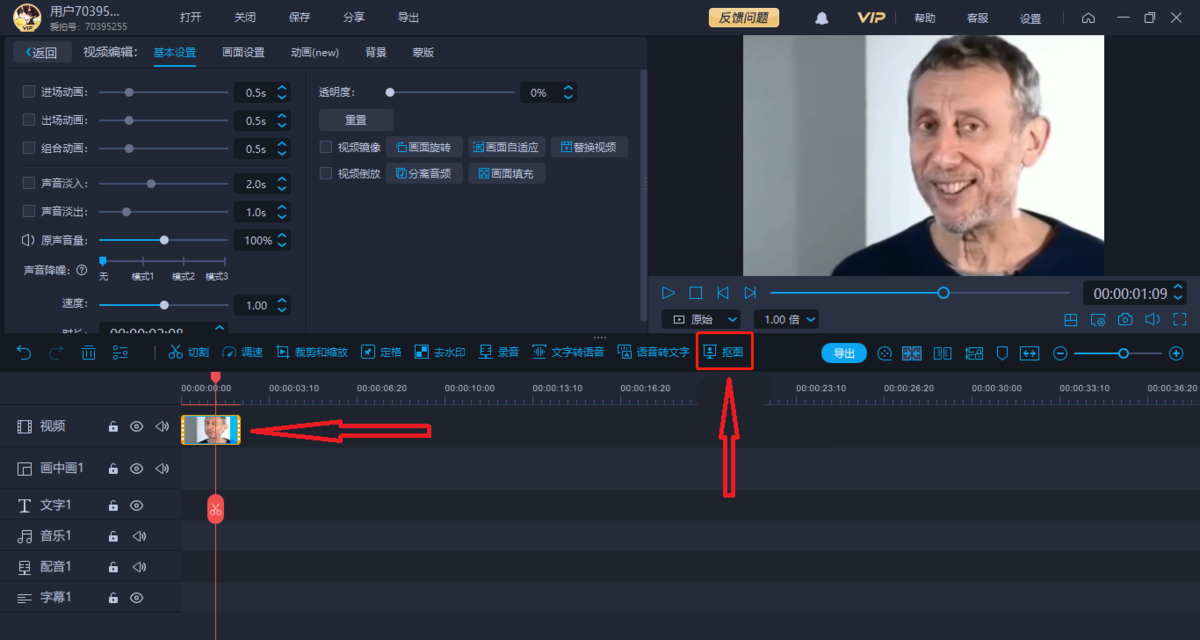
Task: Click the redo arrow in timeline toolbar
Action: 56,352
